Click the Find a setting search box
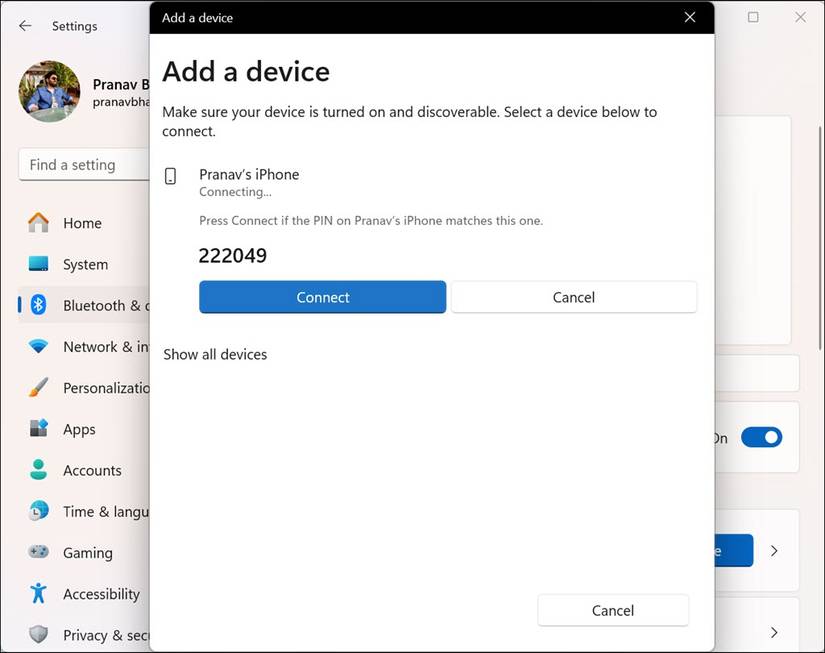The width and height of the screenshot is (825, 653). click(x=84, y=165)
